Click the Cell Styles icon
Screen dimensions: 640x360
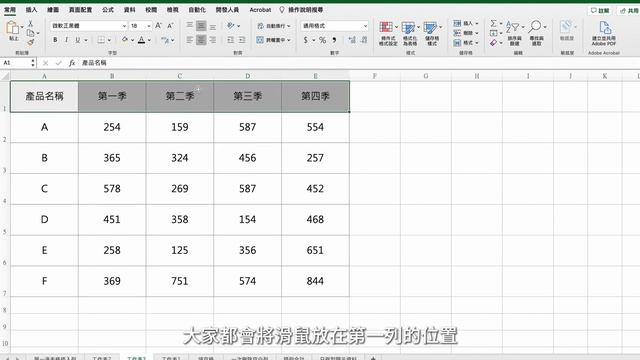click(430, 27)
